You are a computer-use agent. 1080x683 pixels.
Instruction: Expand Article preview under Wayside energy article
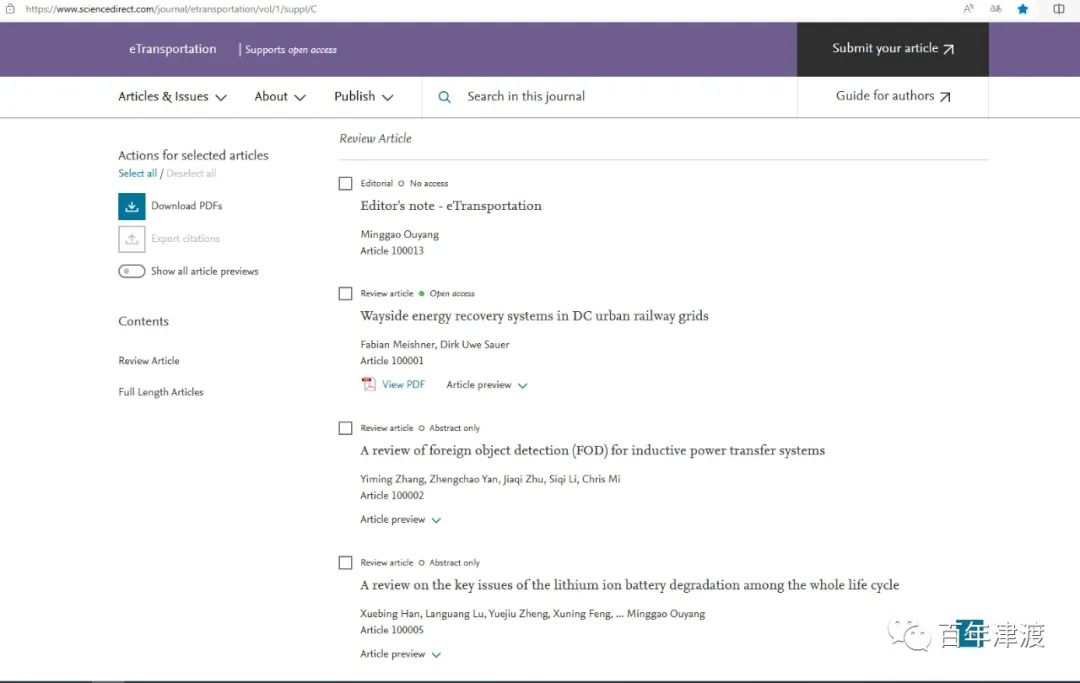pos(487,385)
